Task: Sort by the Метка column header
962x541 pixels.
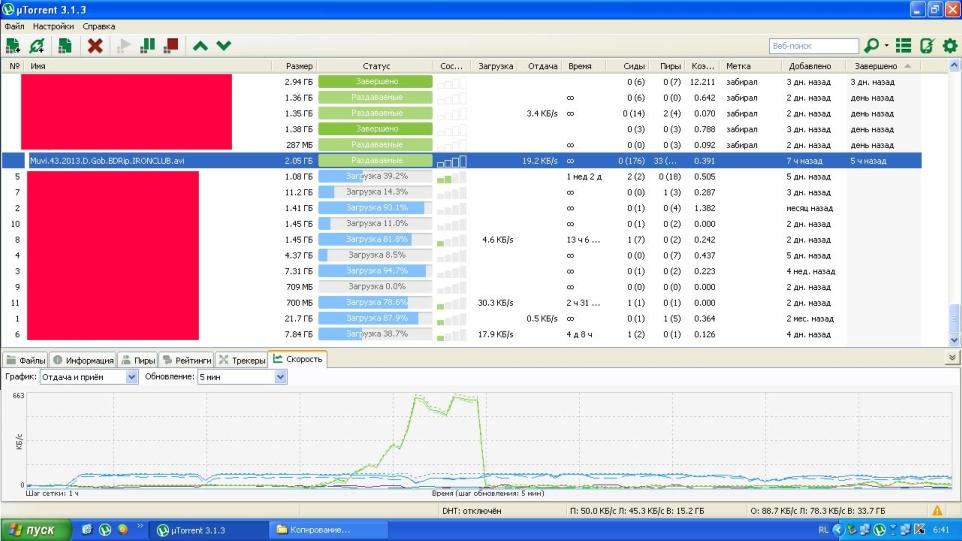Action: [x=750, y=66]
